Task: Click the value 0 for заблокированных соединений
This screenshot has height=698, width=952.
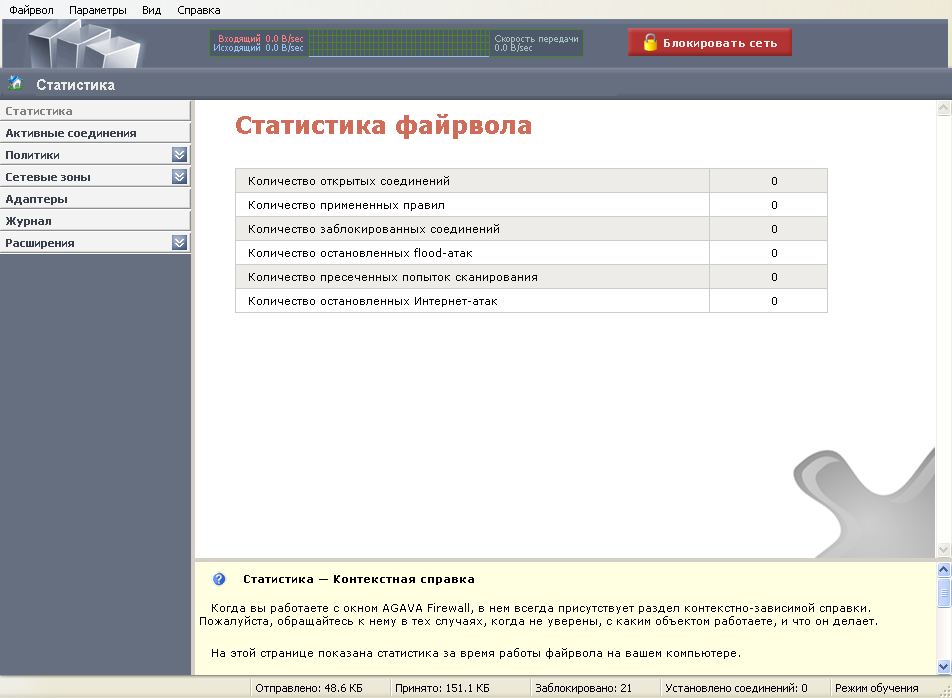Action: coord(774,229)
